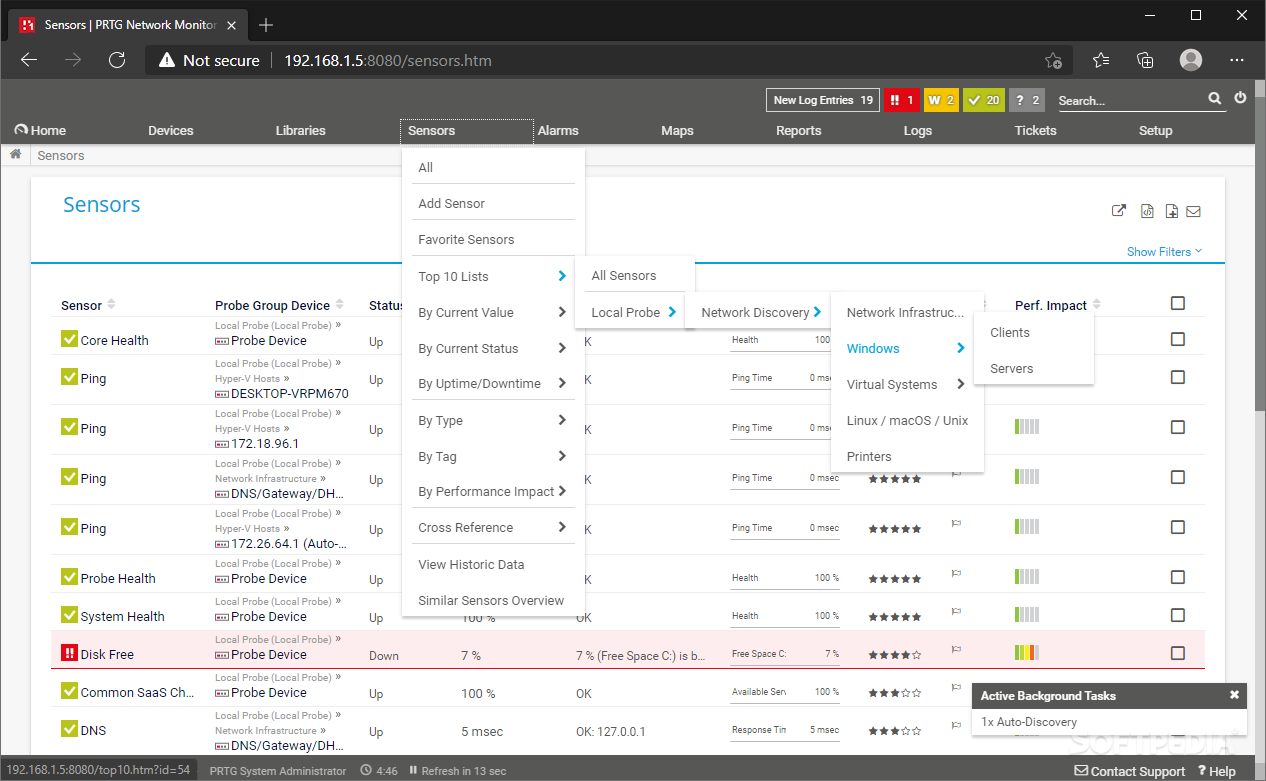Open sensors list in new window icon
1266x781 pixels.
(x=1119, y=211)
